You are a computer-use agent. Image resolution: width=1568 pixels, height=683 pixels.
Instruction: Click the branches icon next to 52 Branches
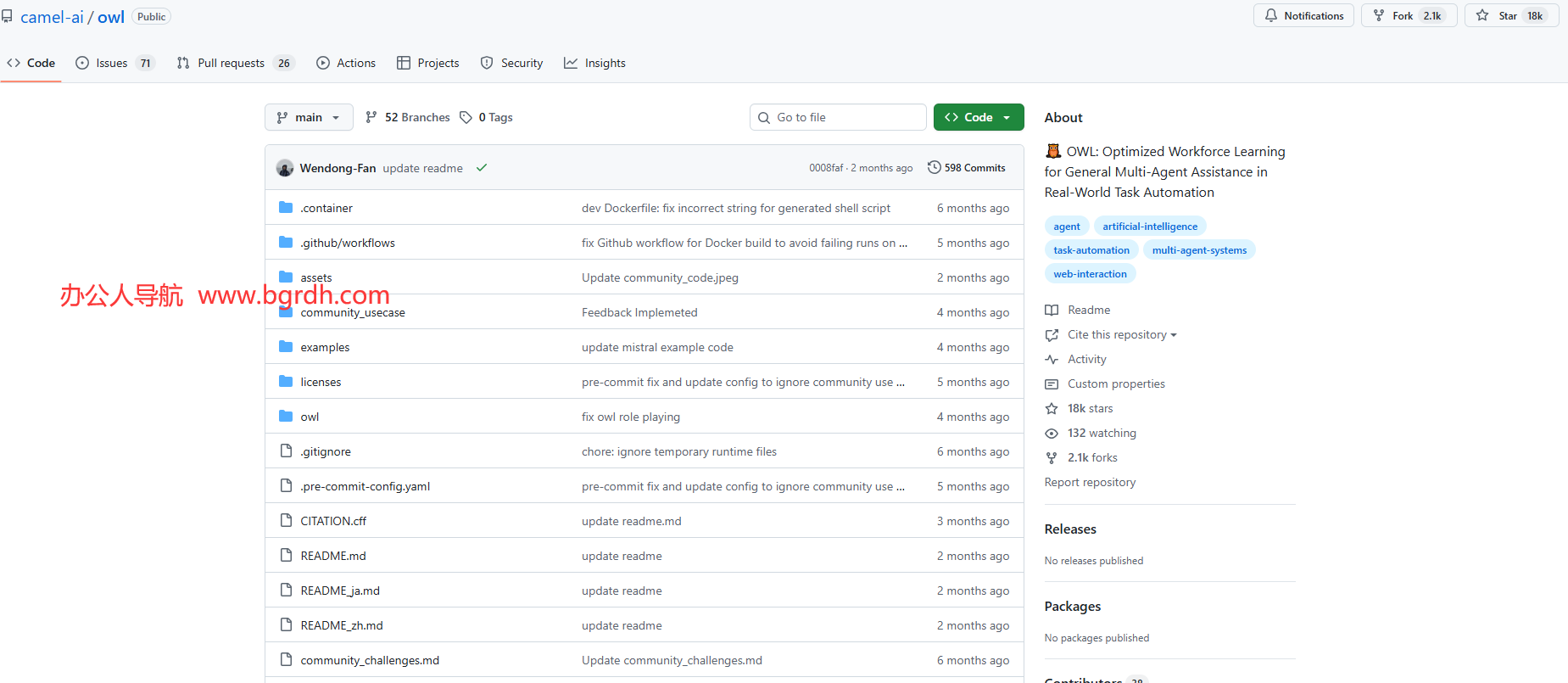[x=371, y=117]
